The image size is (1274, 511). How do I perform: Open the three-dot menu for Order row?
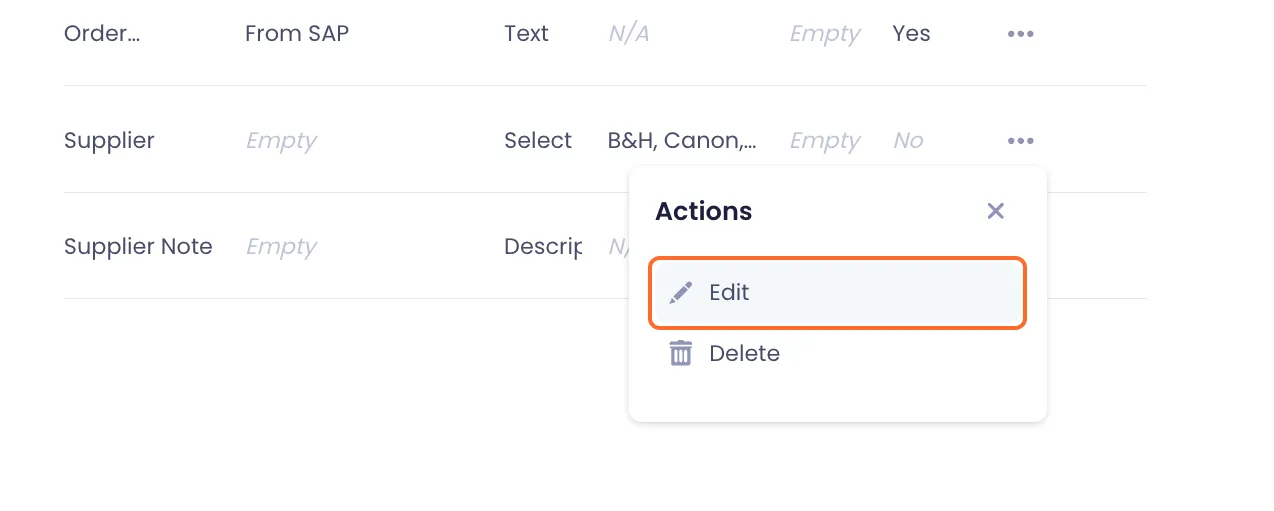coord(1020,34)
